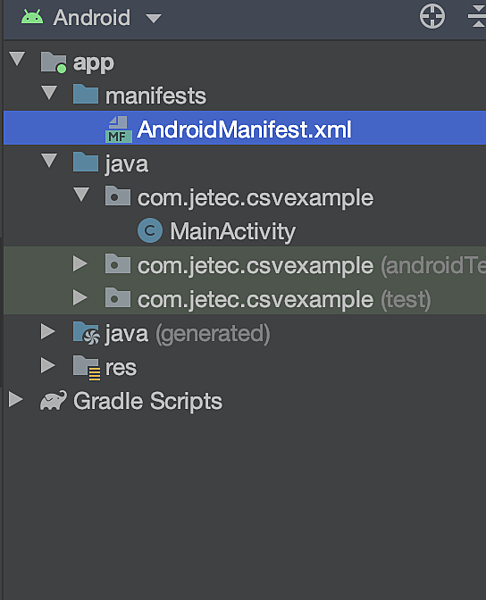The width and height of the screenshot is (486, 600).
Task: Click the Gradle Scripts elephant icon
Action: pyautogui.click(x=53, y=400)
